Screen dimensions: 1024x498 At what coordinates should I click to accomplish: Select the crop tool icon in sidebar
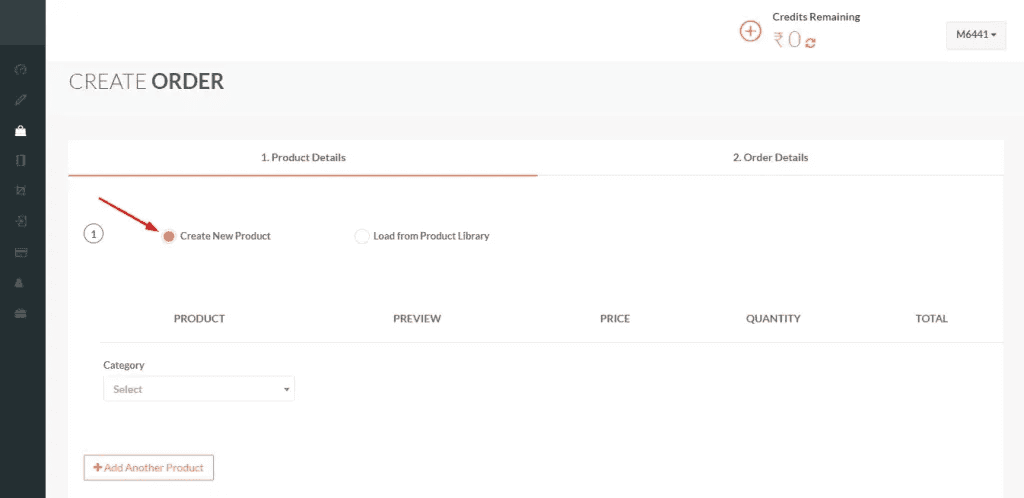[21, 191]
